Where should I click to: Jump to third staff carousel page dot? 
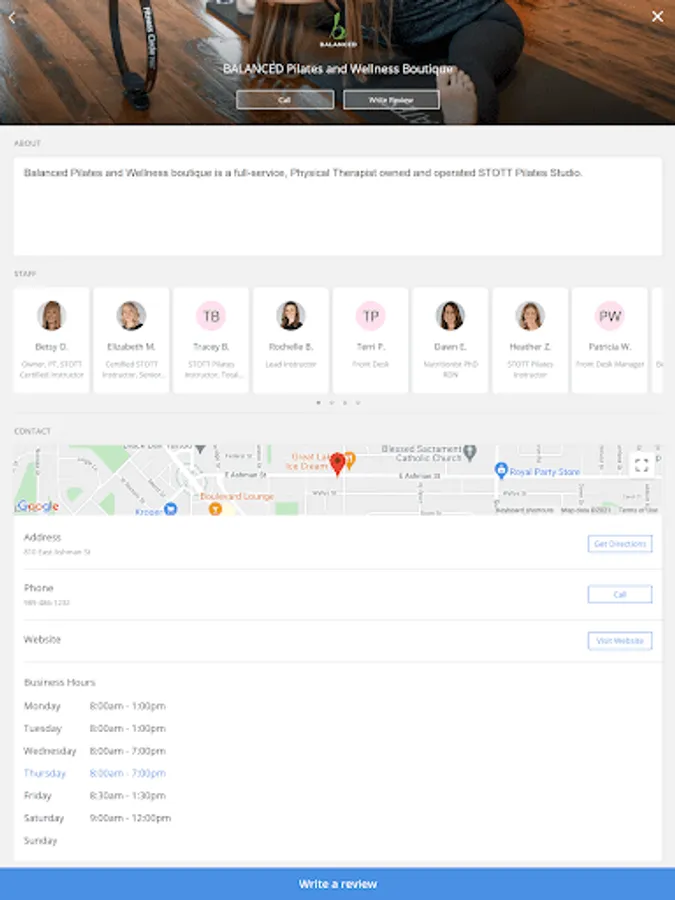(x=345, y=403)
